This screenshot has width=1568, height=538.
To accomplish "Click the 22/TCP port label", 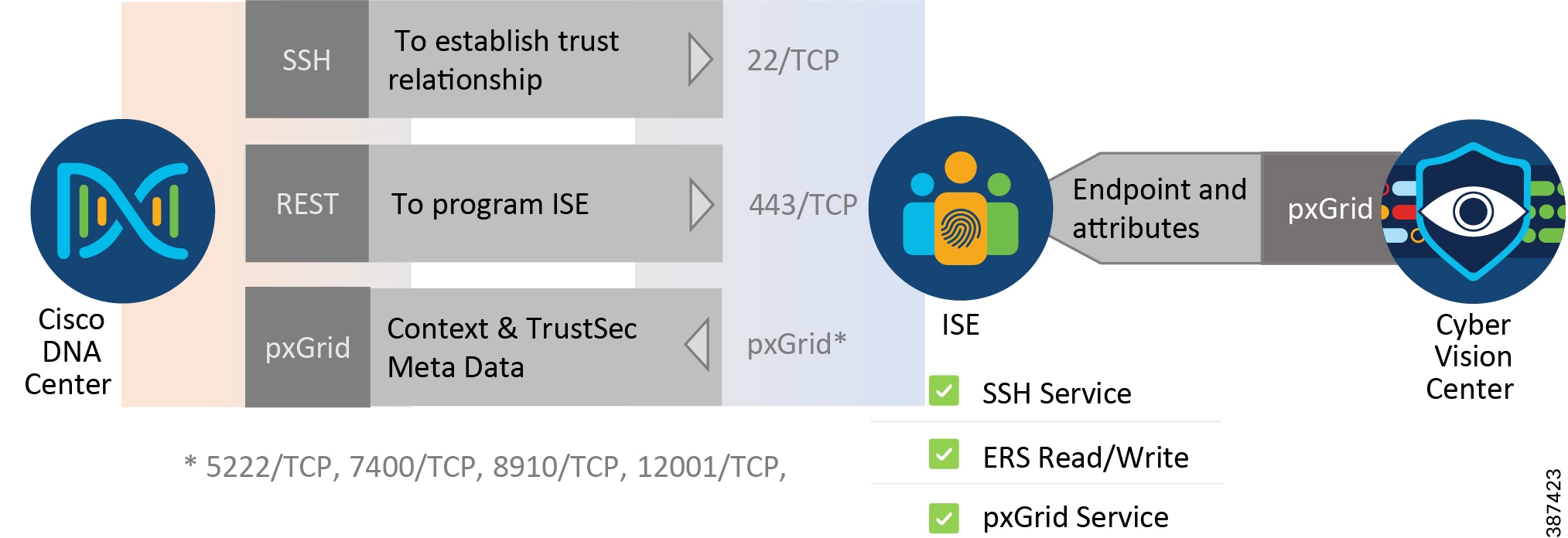I will point(793,60).
